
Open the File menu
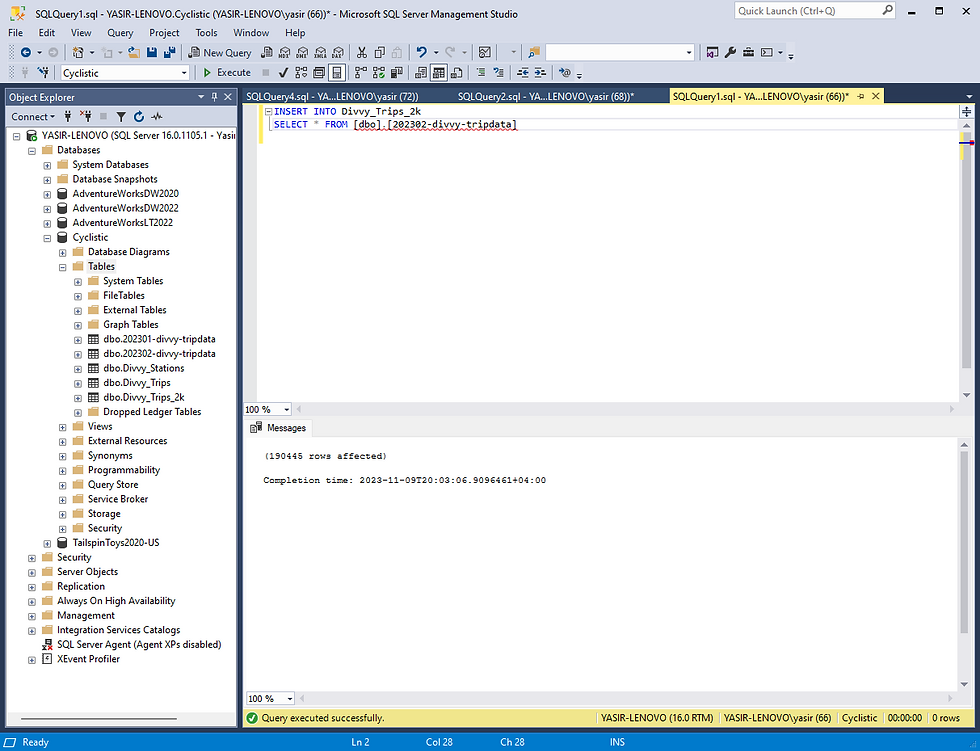pyautogui.click(x=15, y=32)
